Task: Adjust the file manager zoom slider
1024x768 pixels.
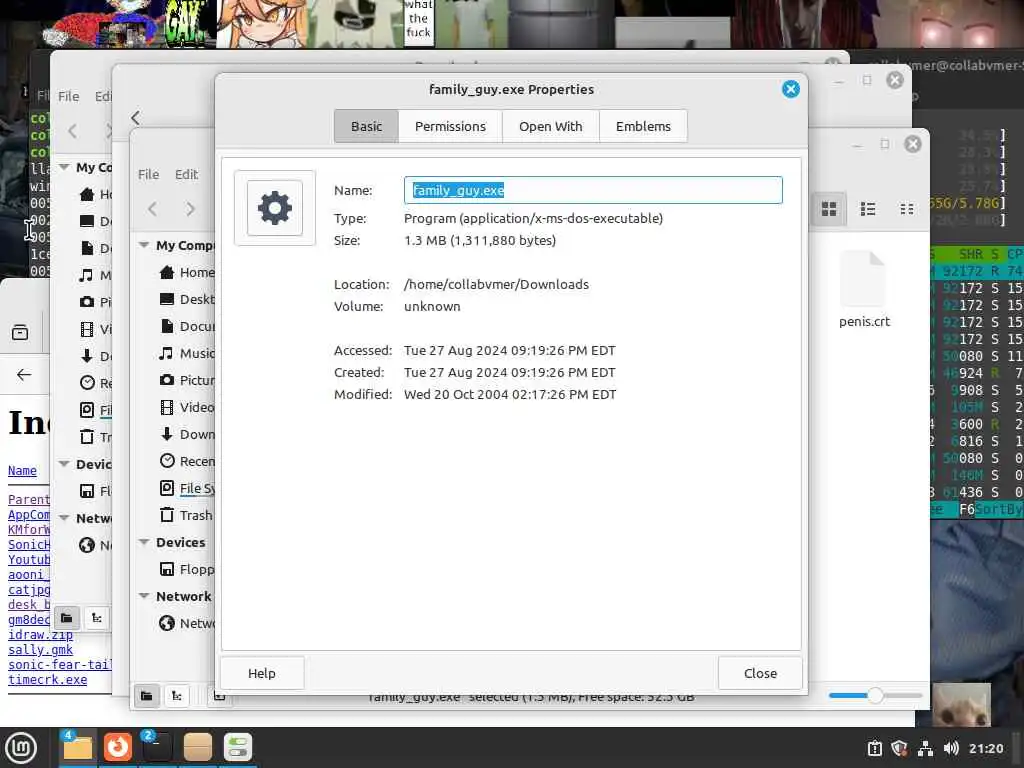Action: coord(875,696)
